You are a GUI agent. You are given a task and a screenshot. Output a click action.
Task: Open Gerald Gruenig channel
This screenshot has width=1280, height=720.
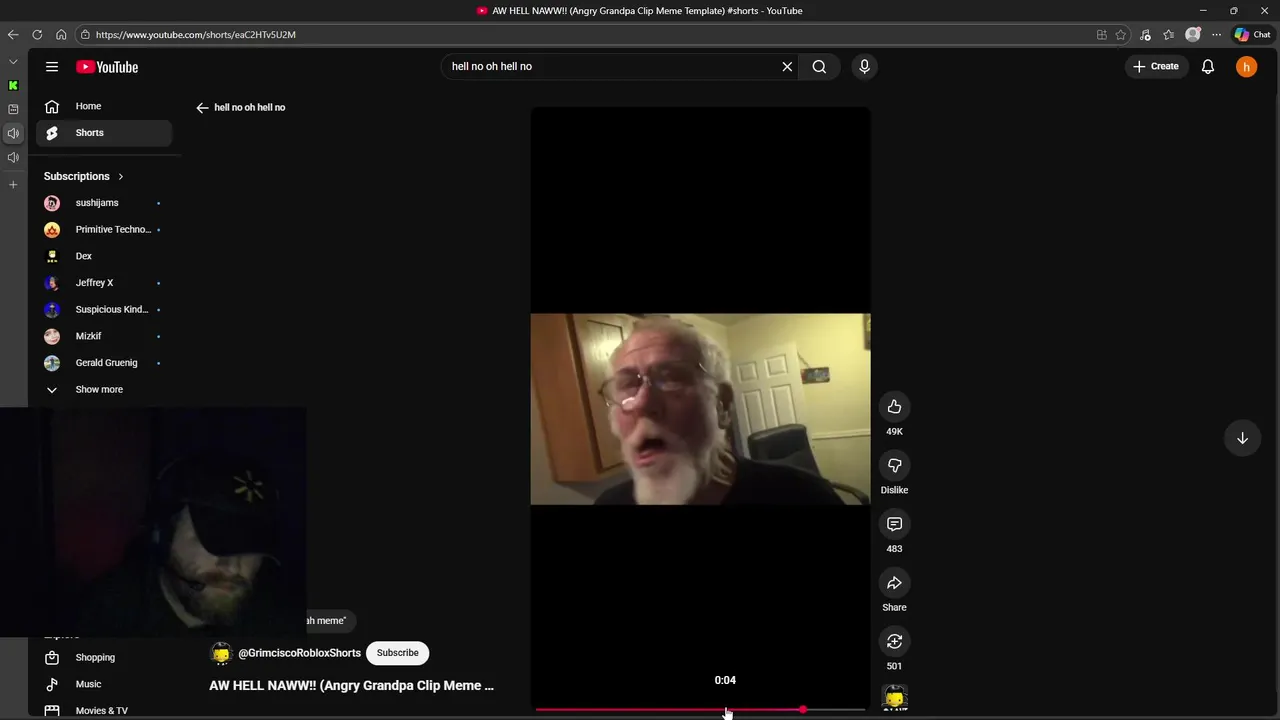pos(104,363)
